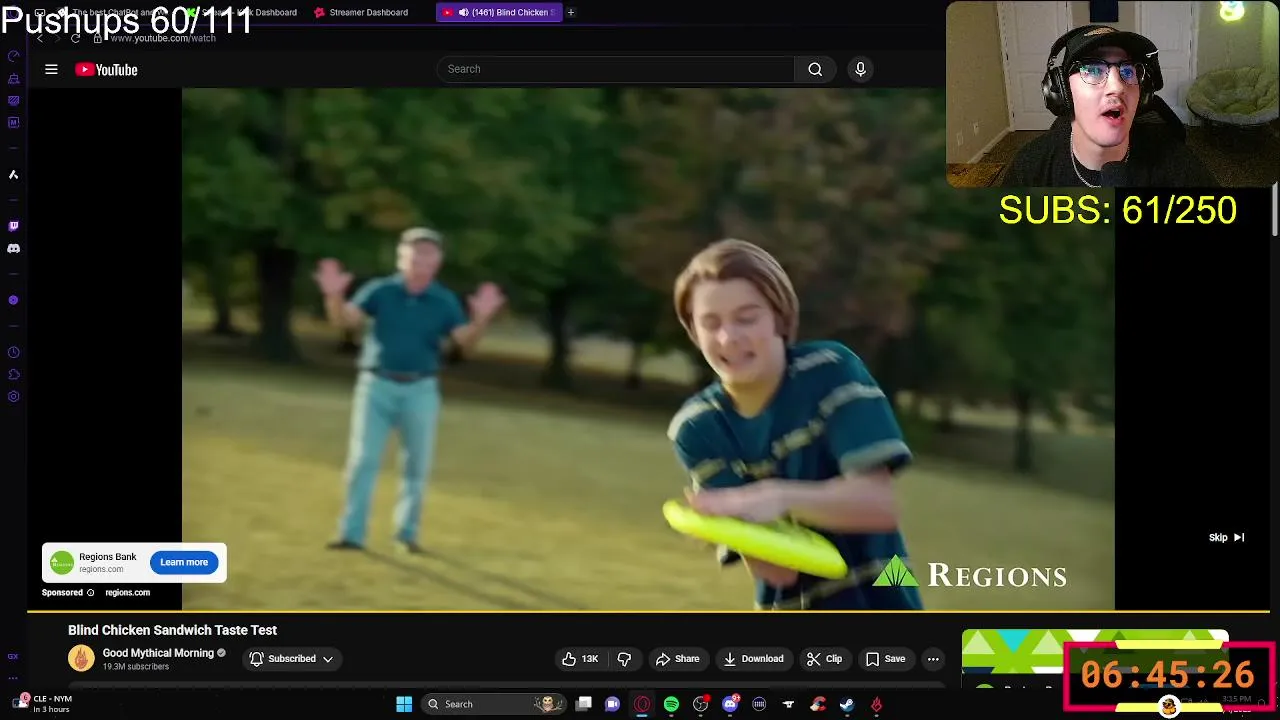Open Twitch in the Opera sidebar
Viewport: 1280px width, 720px height.
click(13, 226)
